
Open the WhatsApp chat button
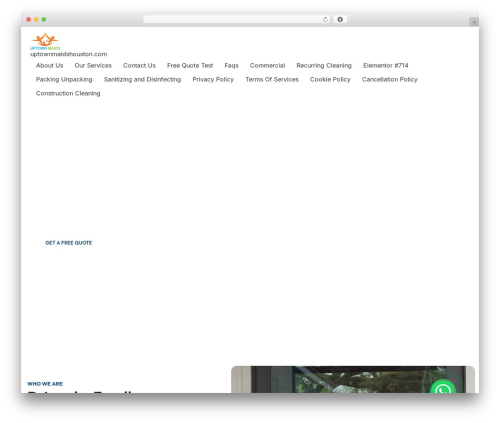443,387
